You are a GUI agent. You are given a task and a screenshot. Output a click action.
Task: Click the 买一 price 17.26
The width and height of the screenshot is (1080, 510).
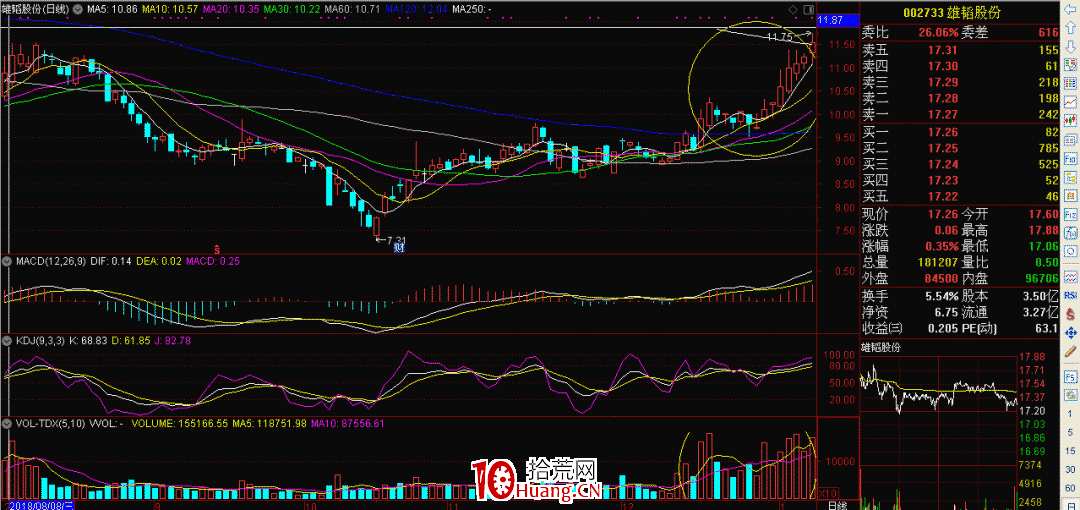[x=942, y=132]
